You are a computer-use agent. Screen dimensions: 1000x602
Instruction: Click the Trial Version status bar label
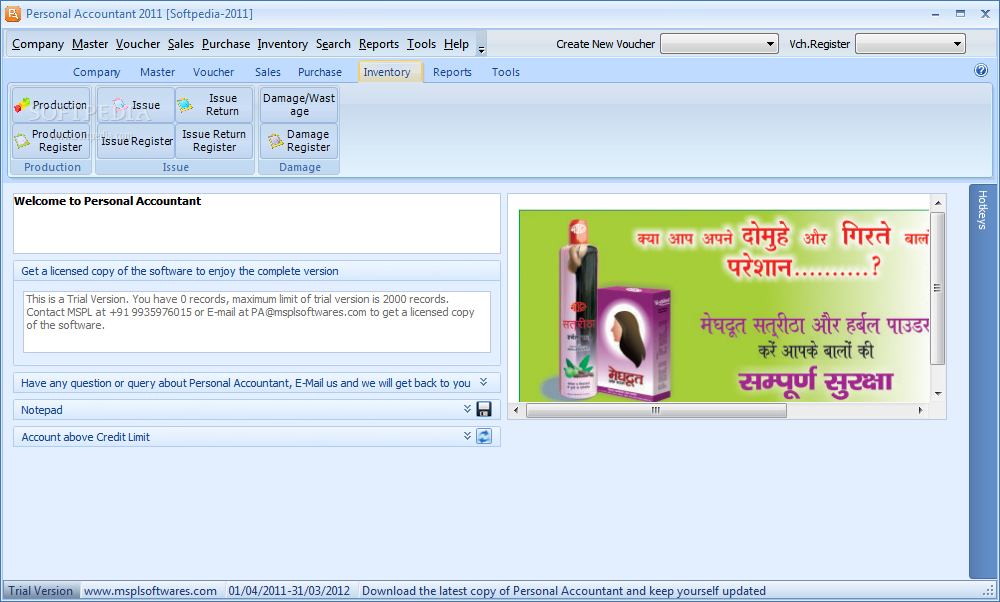41,591
